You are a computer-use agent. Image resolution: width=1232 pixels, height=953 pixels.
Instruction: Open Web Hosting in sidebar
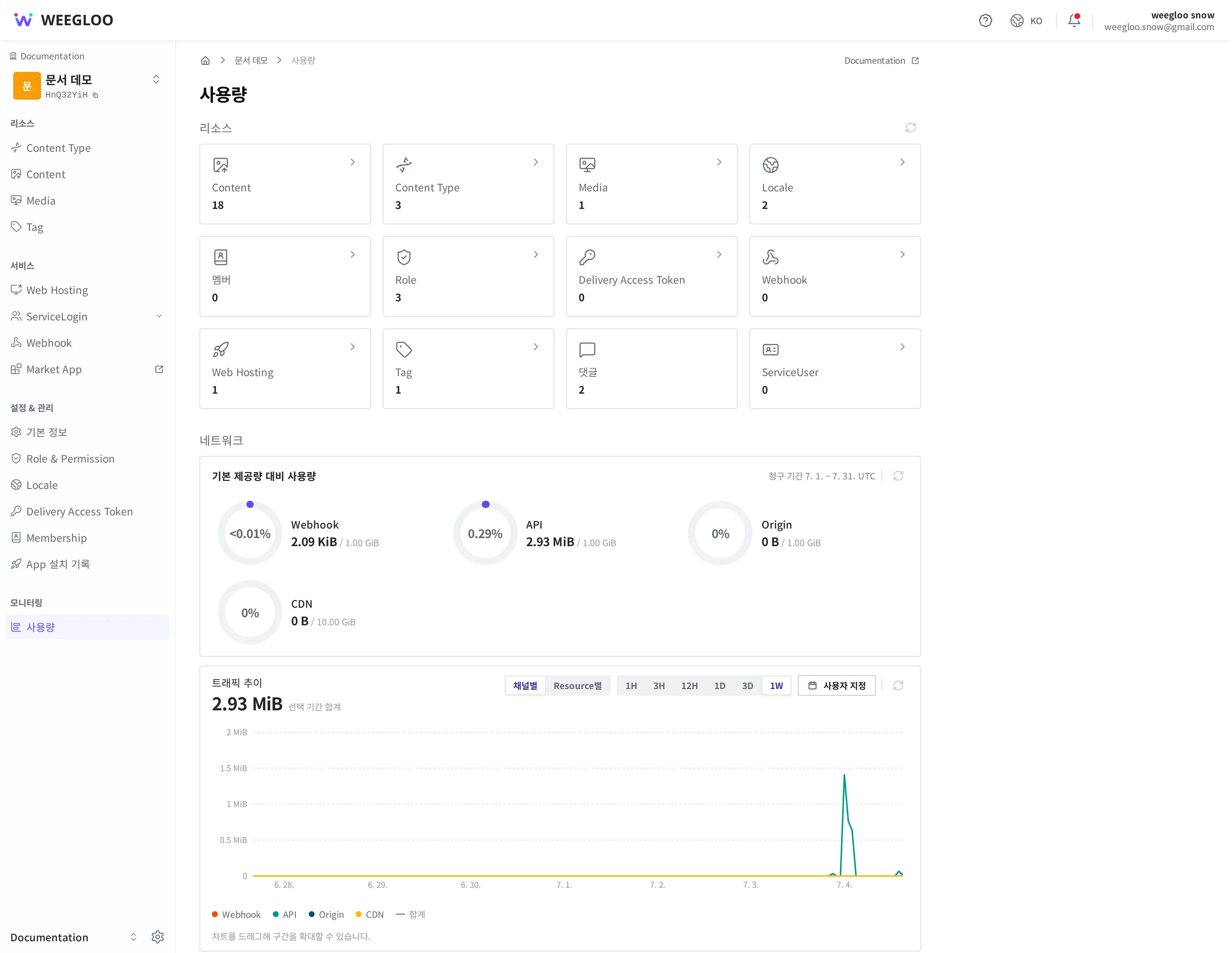tap(87, 290)
